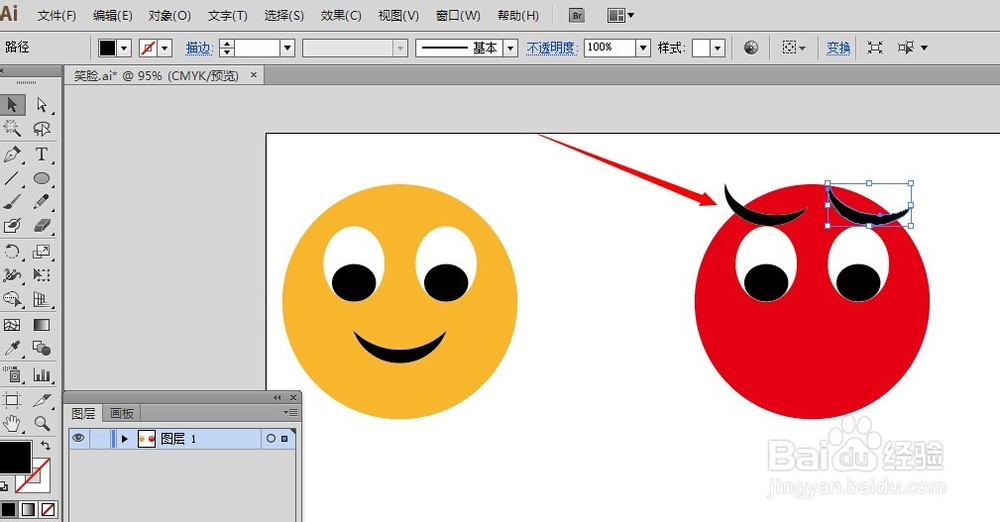Select the Lasso tool
1000x522 pixels.
coord(42,129)
